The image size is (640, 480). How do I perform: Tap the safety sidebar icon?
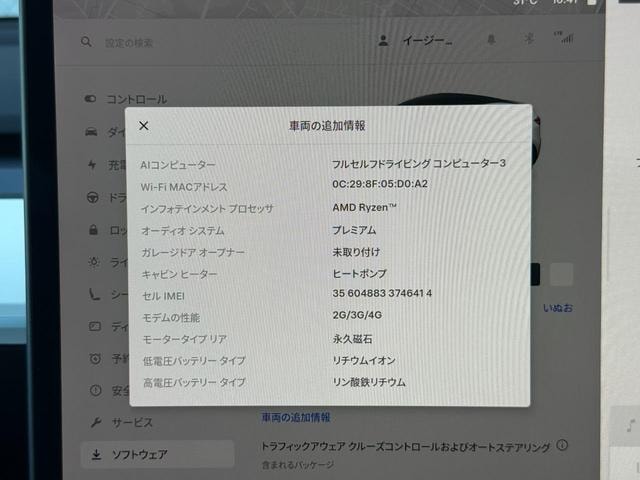[96, 391]
